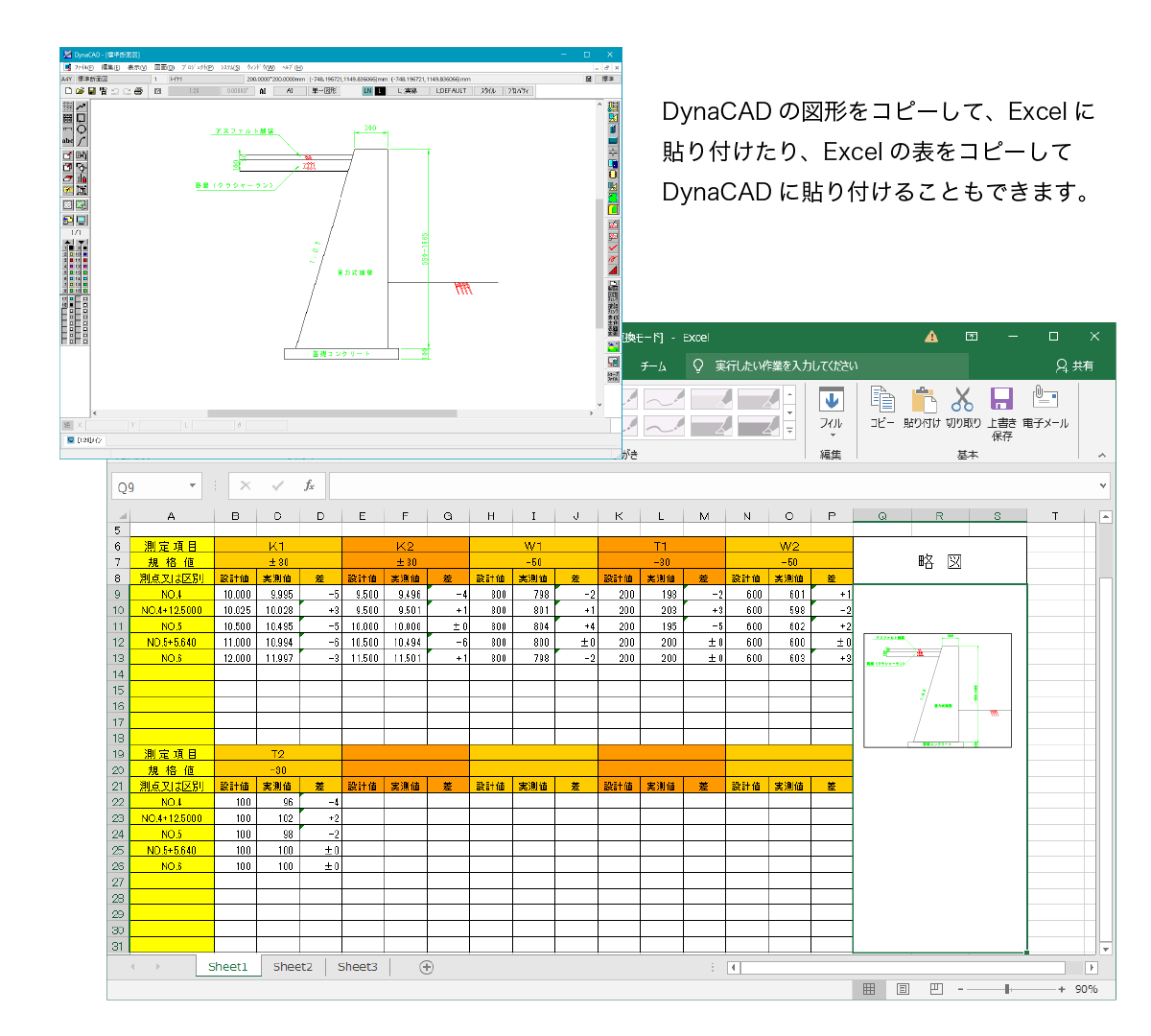
Task: Expand the formula bar chevron
Action: [1103, 486]
